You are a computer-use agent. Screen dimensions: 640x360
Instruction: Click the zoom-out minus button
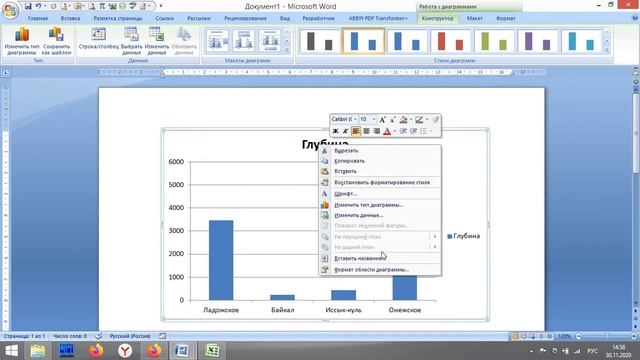pos(578,336)
